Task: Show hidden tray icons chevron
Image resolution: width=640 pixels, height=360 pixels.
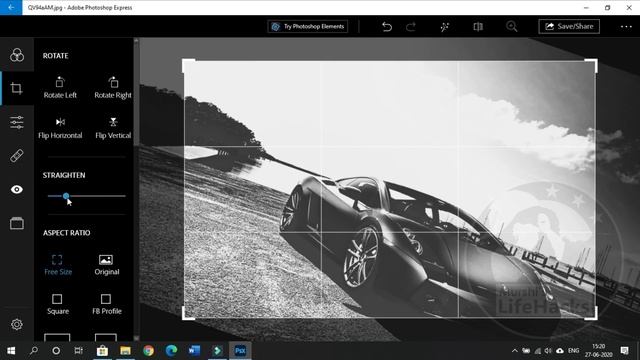Action: (515, 351)
